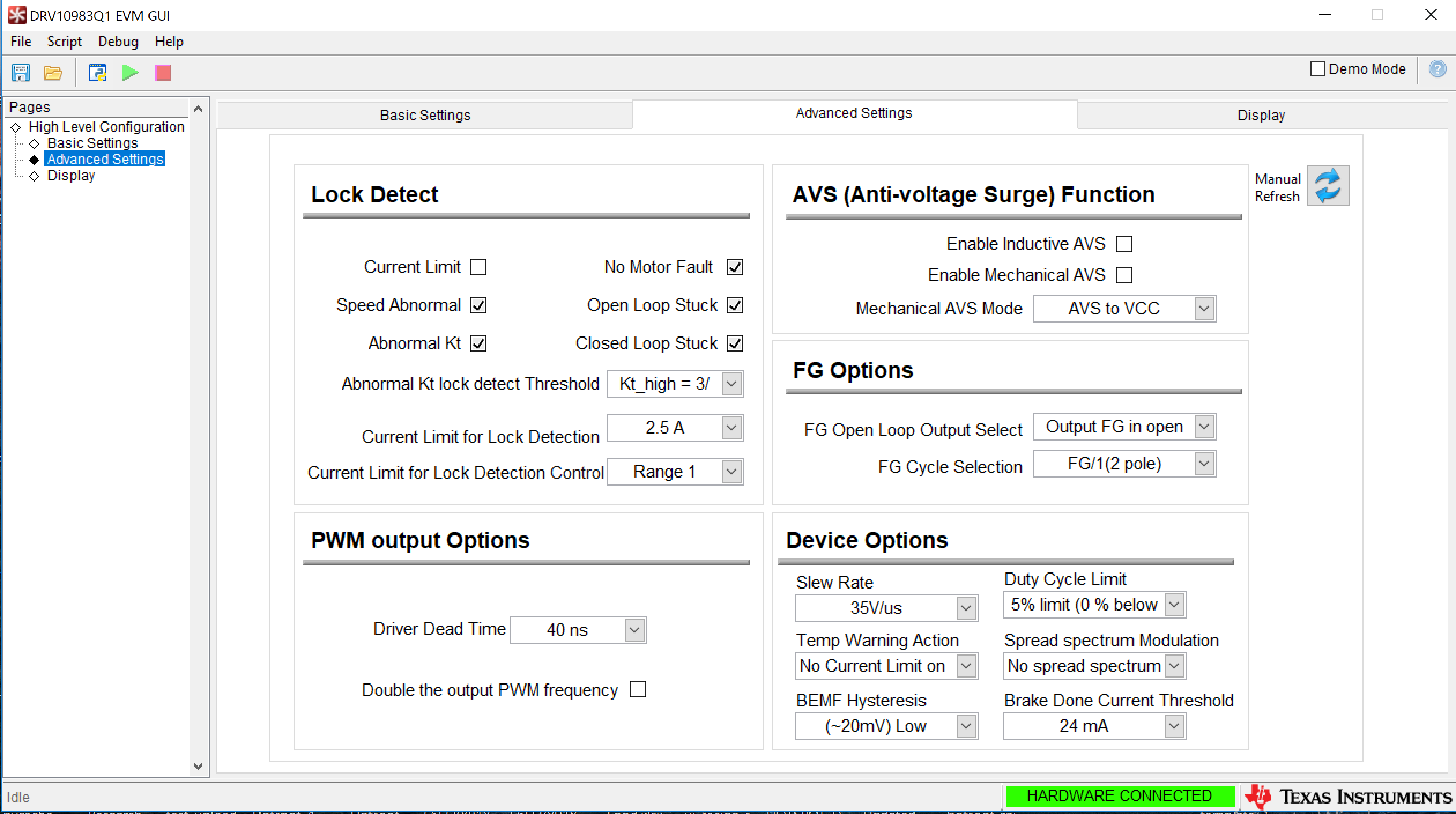1456x814 pixels.
Task: Open Mechanical AVS Mode dropdown
Action: point(1124,309)
